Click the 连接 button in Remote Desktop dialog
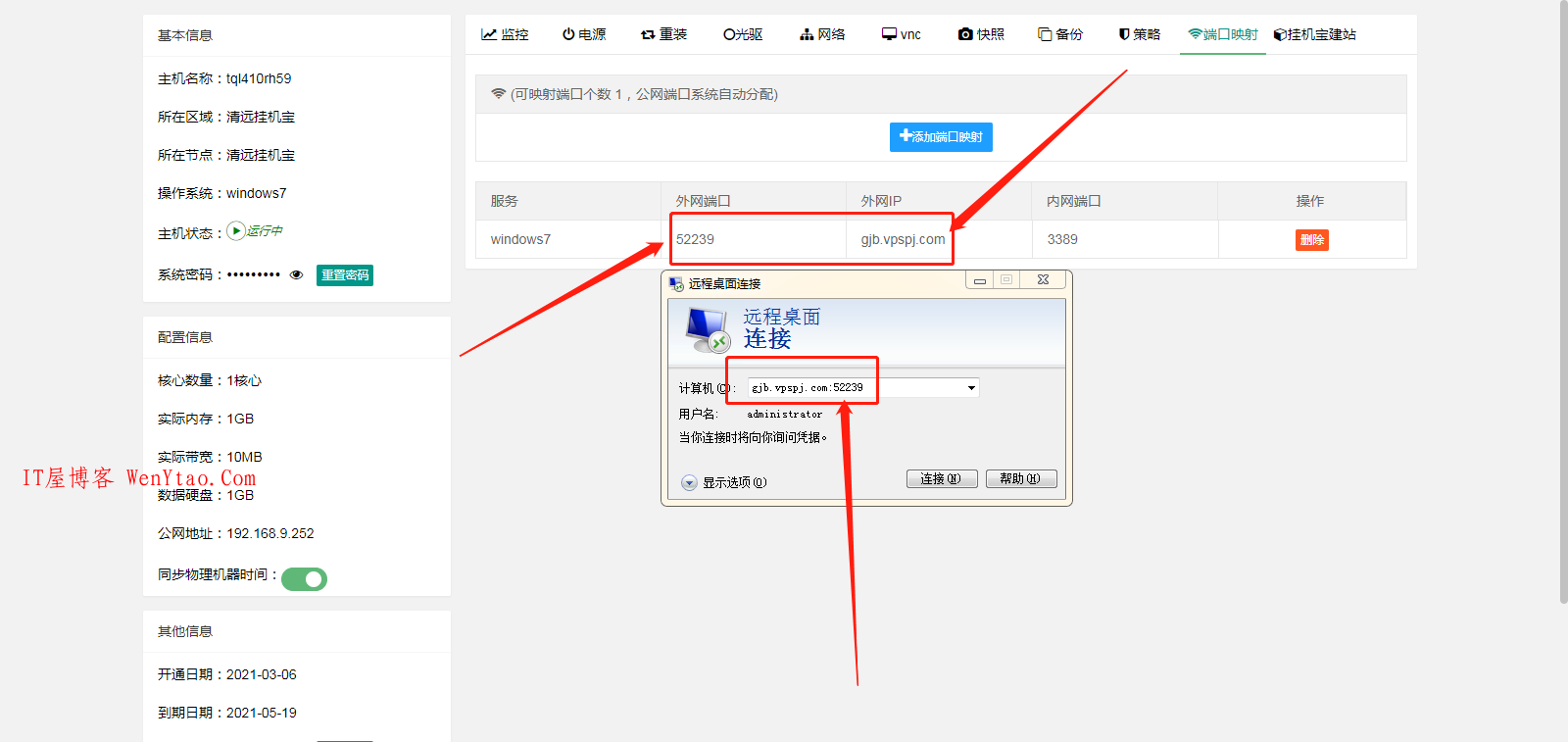 tap(942, 479)
